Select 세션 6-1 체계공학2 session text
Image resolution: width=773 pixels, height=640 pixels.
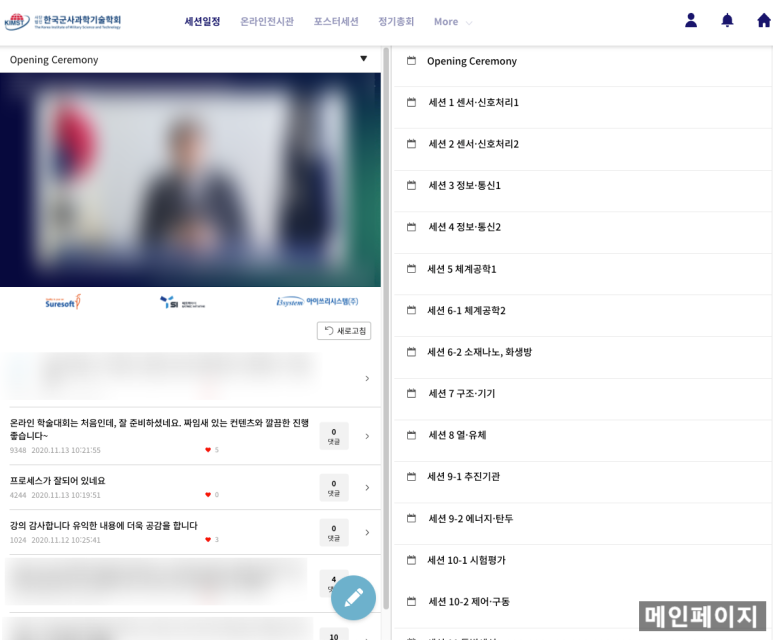[466, 310]
